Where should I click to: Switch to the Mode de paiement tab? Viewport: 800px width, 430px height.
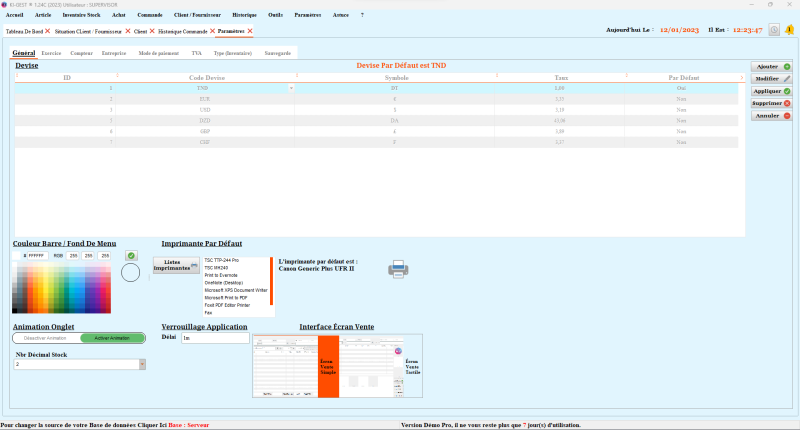(x=160, y=52)
